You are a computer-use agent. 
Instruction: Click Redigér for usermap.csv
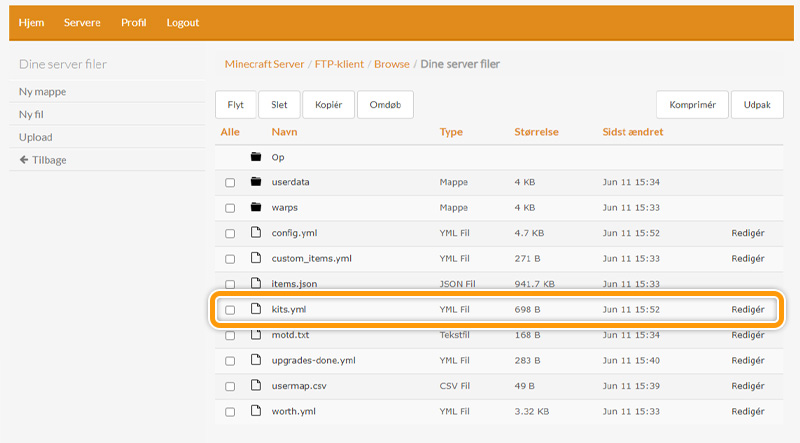pos(748,386)
